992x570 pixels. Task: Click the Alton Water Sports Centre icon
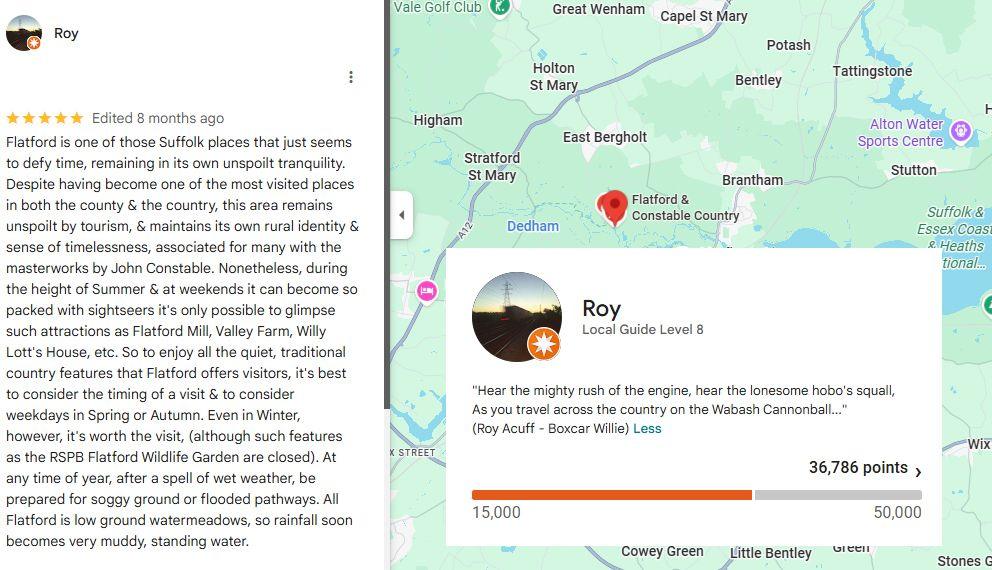[960, 132]
